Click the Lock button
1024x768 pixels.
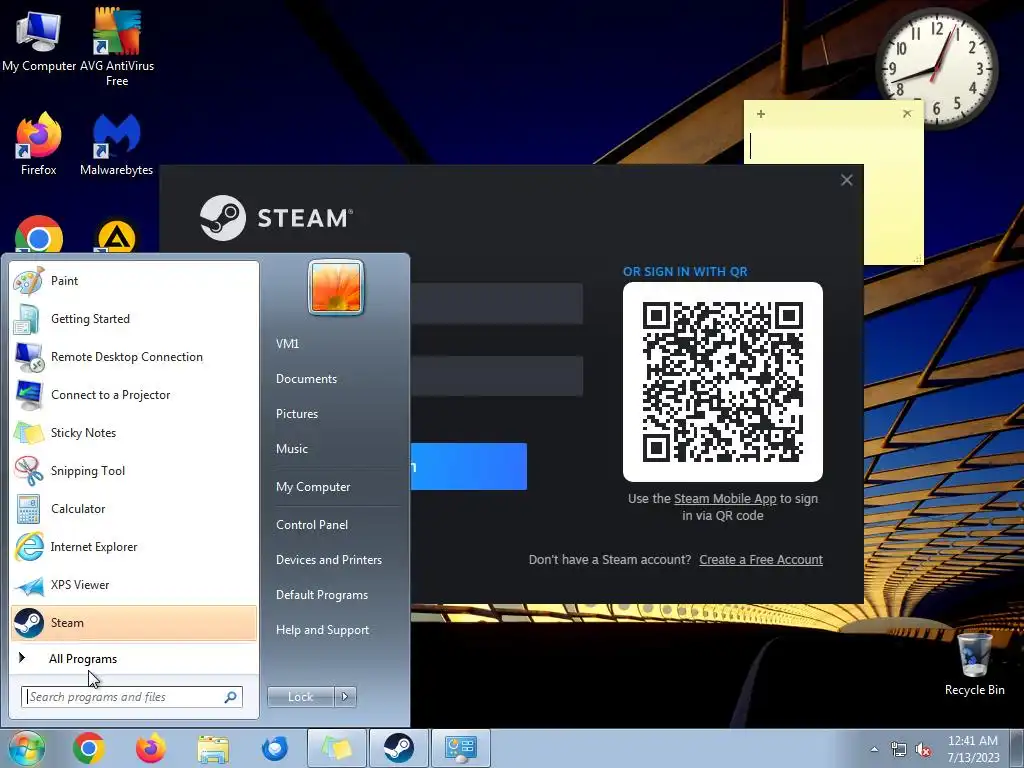[x=300, y=697]
